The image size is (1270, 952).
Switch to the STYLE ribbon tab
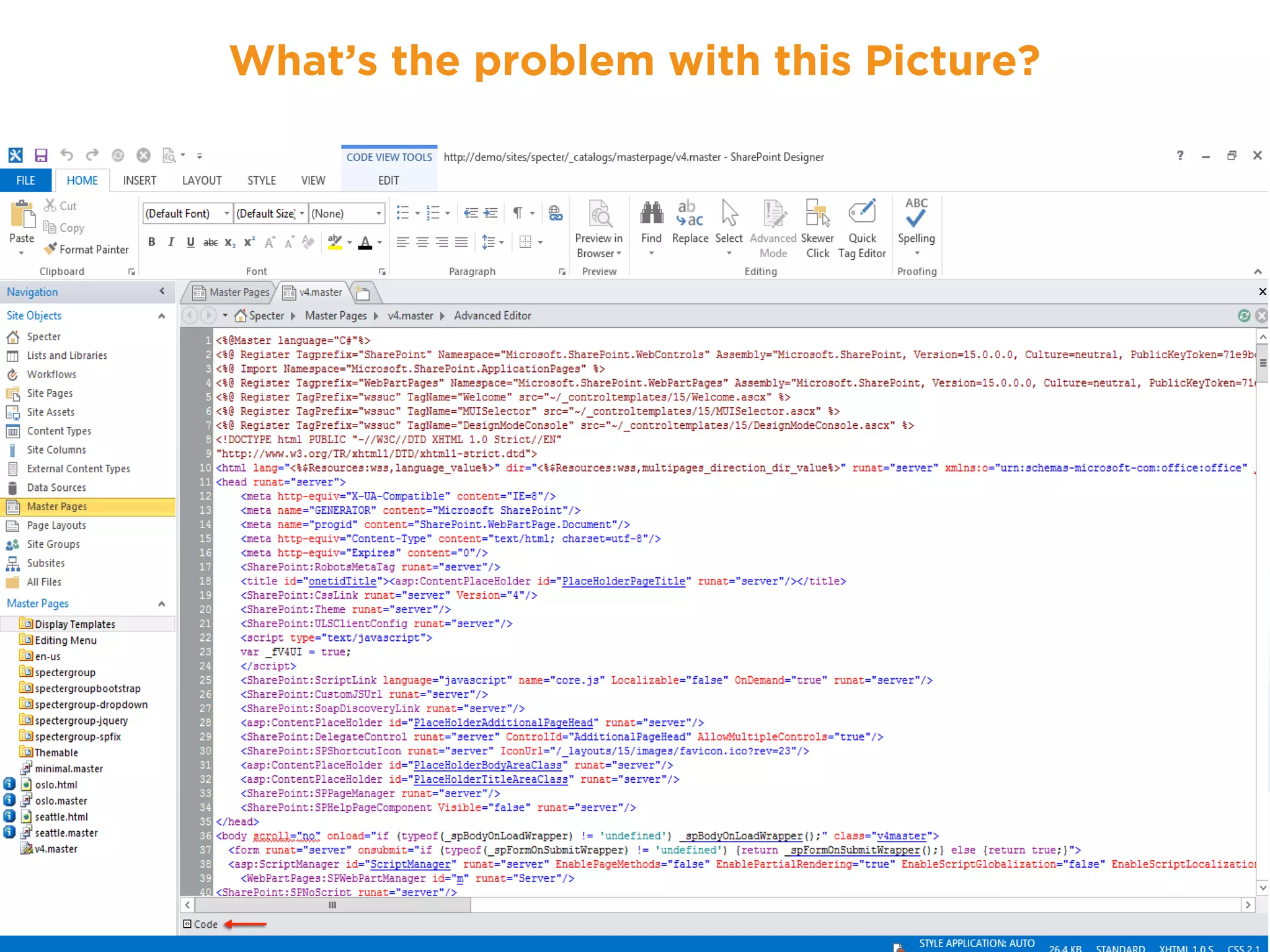261,180
